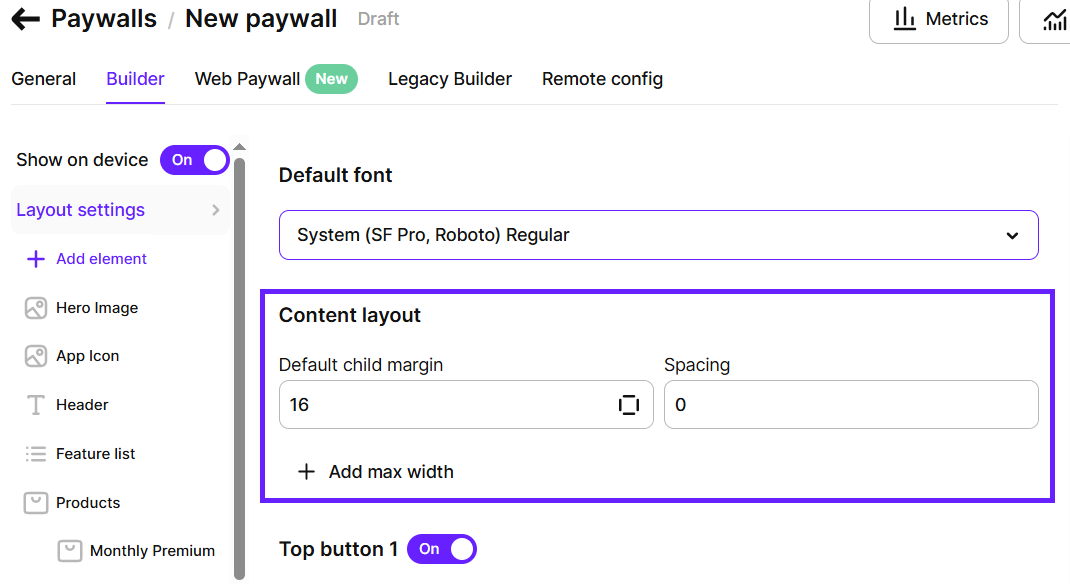Expand Layout settings chevron
The height and width of the screenshot is (584, 1070).
pyautogui.click(x=215, y=210)
